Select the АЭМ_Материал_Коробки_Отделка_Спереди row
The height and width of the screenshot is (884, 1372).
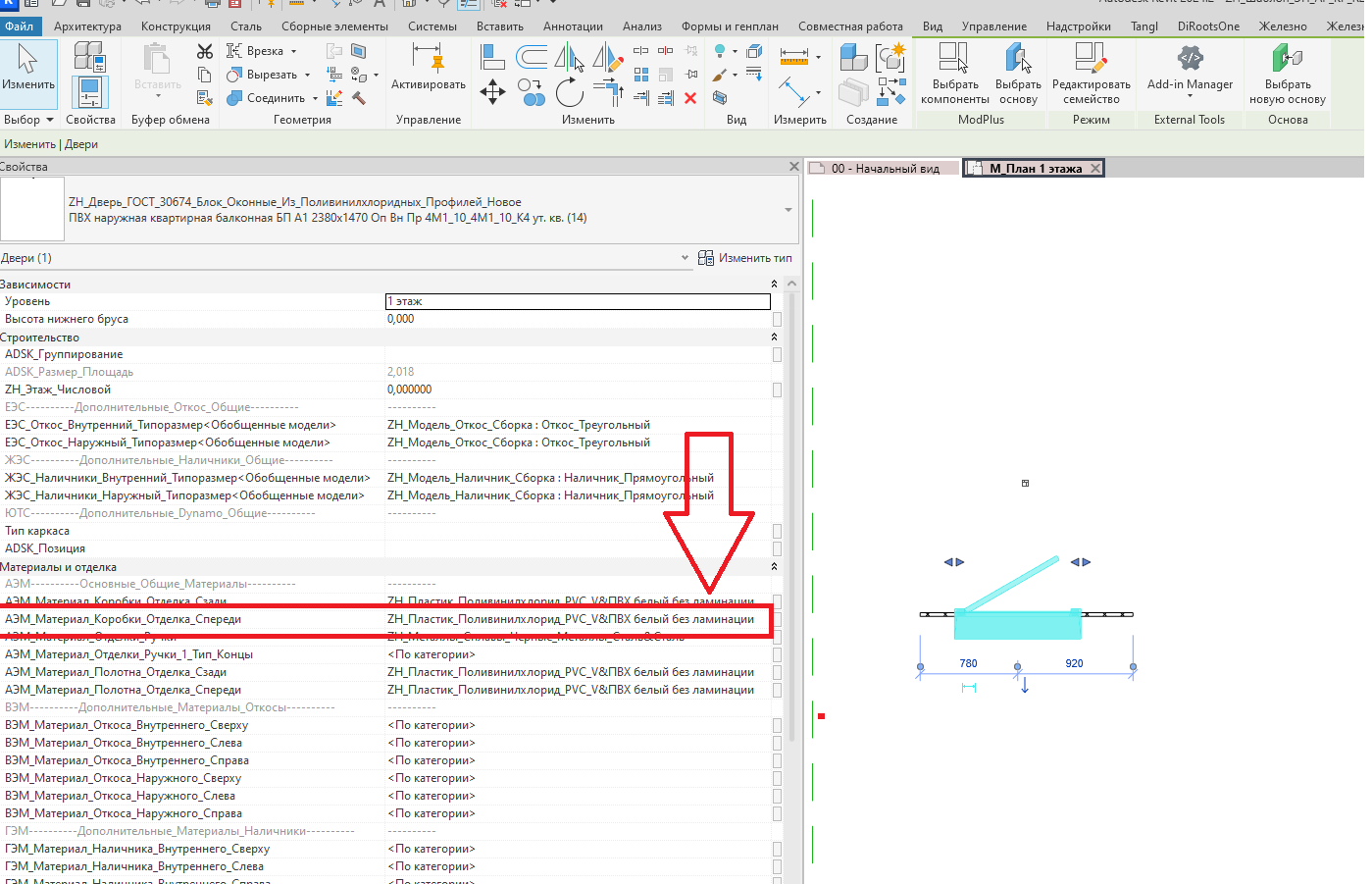point(386,619)
